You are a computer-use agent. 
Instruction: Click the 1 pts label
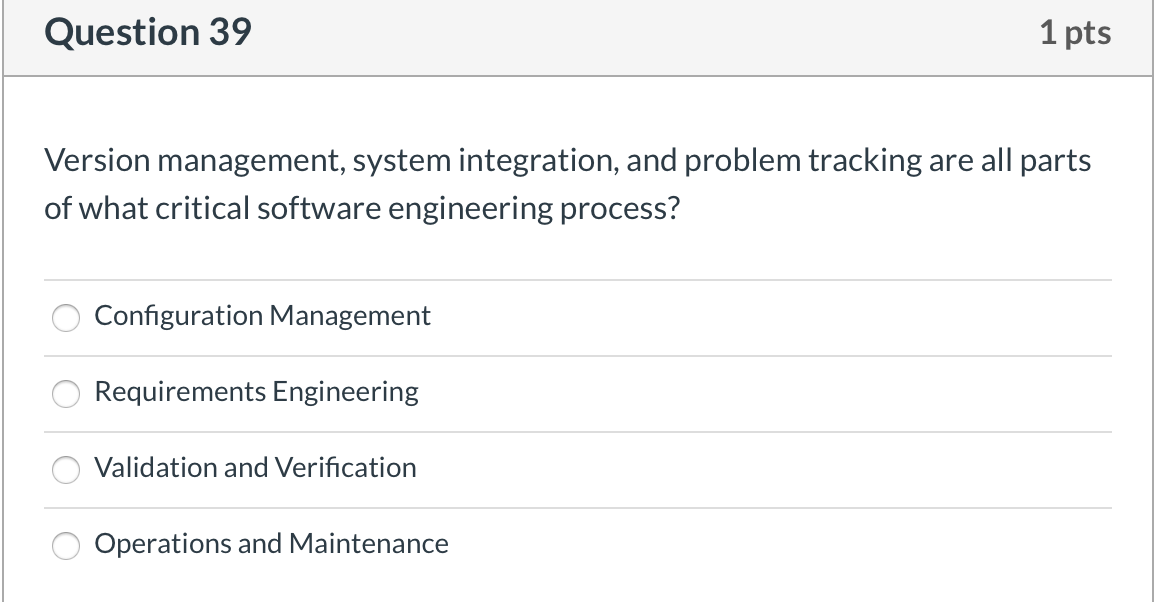click(x=1076, y=31)
